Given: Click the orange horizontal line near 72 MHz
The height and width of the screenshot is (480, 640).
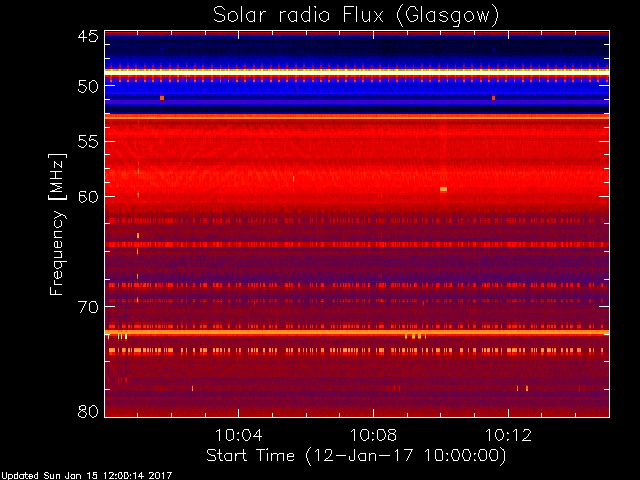Looking at the screenshot, I should pyautogui.click(x=357, y=332).
